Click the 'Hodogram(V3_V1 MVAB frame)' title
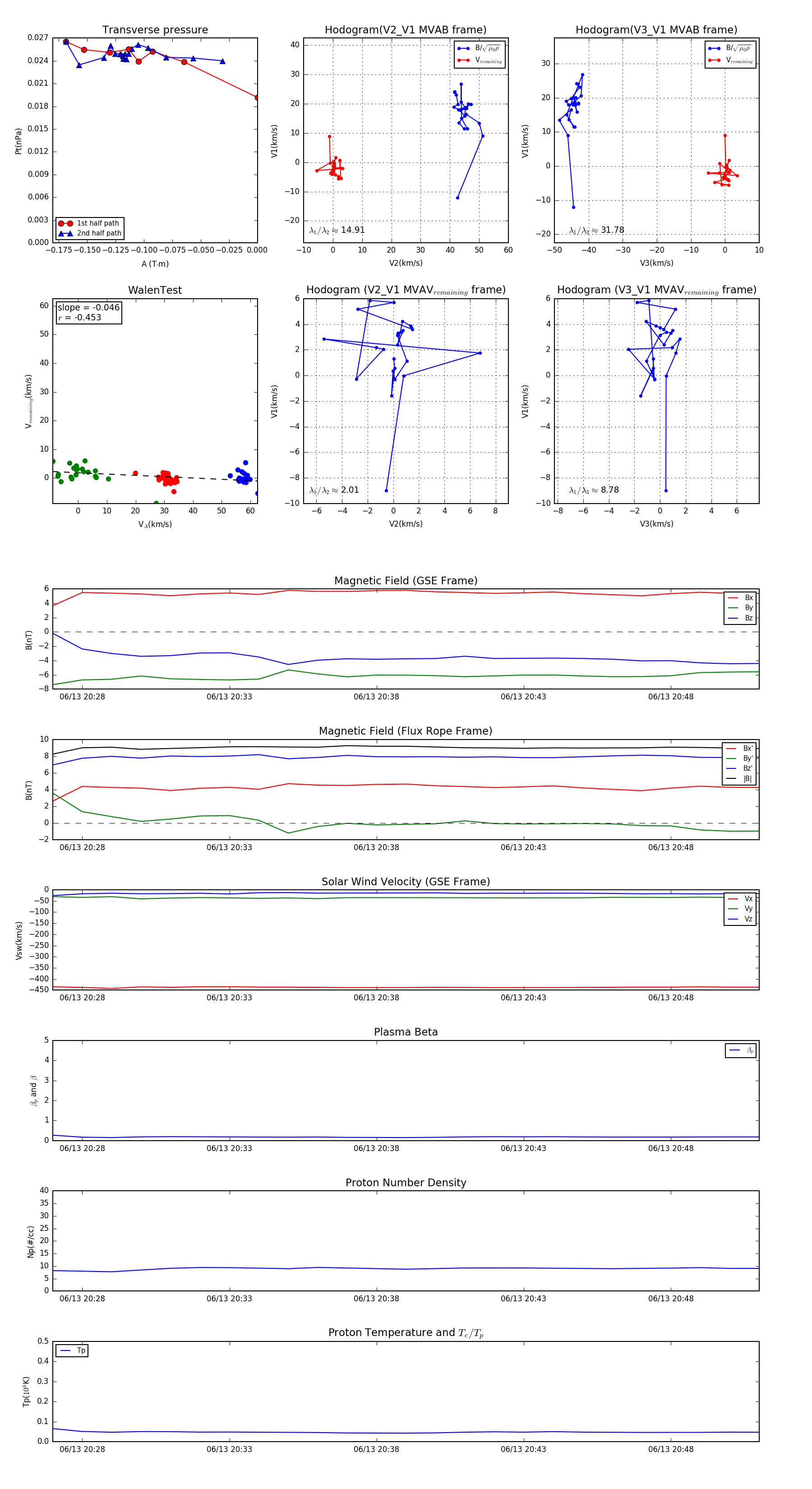 tap(656, 30)
